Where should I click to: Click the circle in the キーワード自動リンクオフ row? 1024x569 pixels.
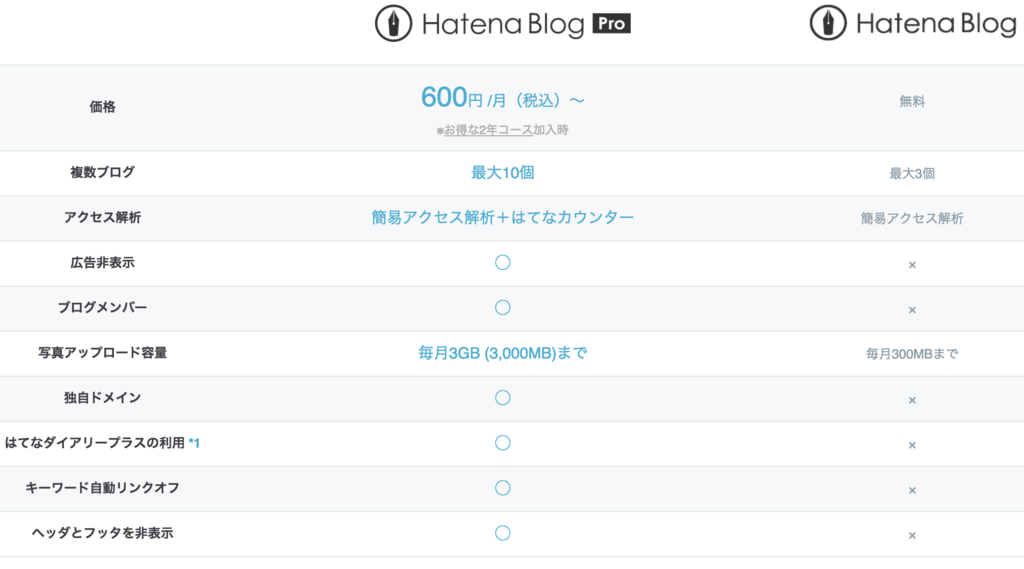pyautogui.click(x=503, y=487)
